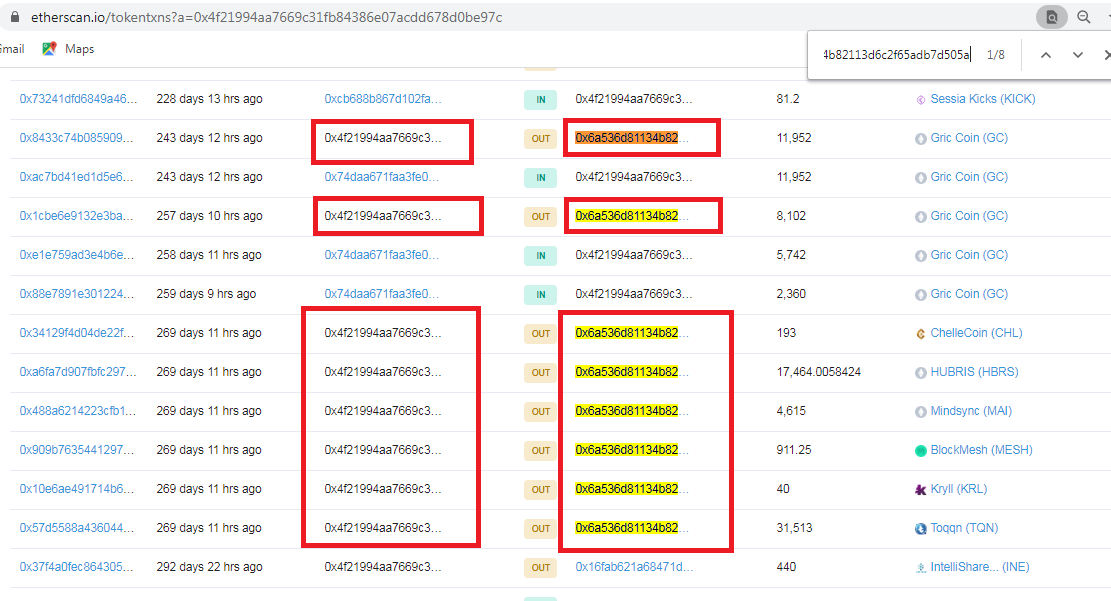1111x601 pixels.
Task: Open the Sessia Kicks (KICK) token link
Action: pos(983,99)
